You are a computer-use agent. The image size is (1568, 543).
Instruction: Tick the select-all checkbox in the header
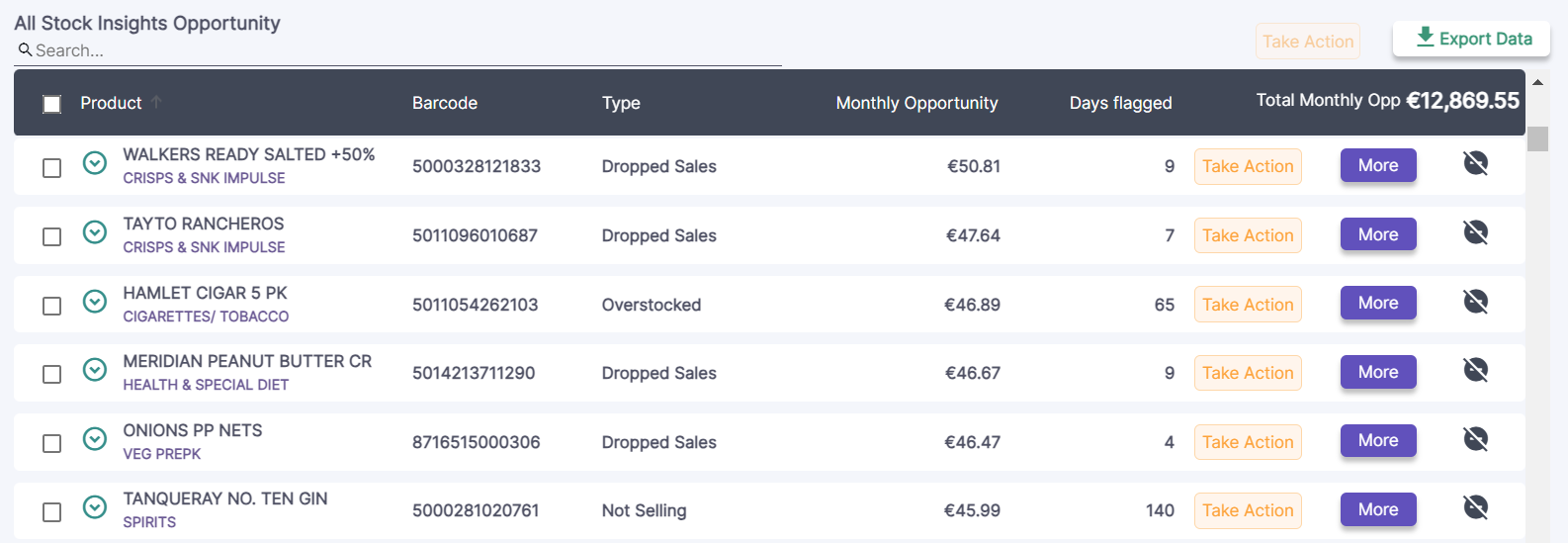click(x=52, y=104)
